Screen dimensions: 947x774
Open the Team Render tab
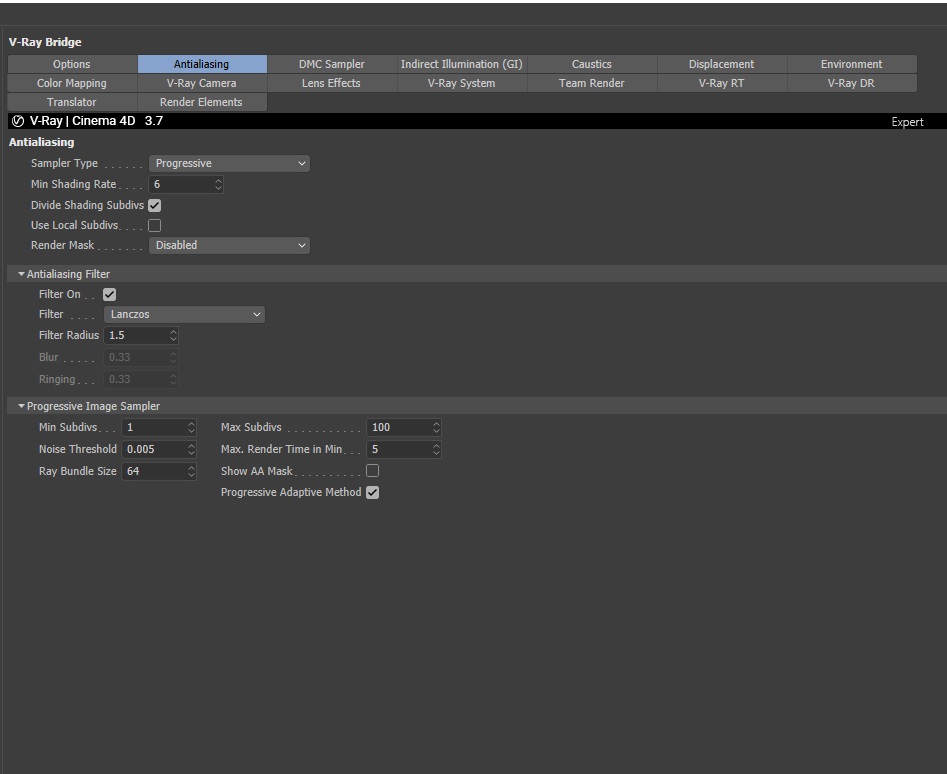click(592, 83)
